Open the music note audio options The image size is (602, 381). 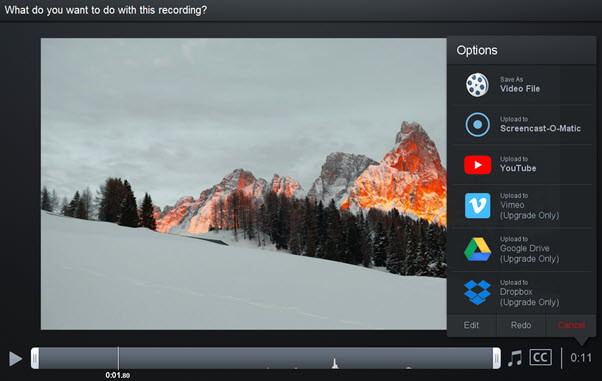515,358
